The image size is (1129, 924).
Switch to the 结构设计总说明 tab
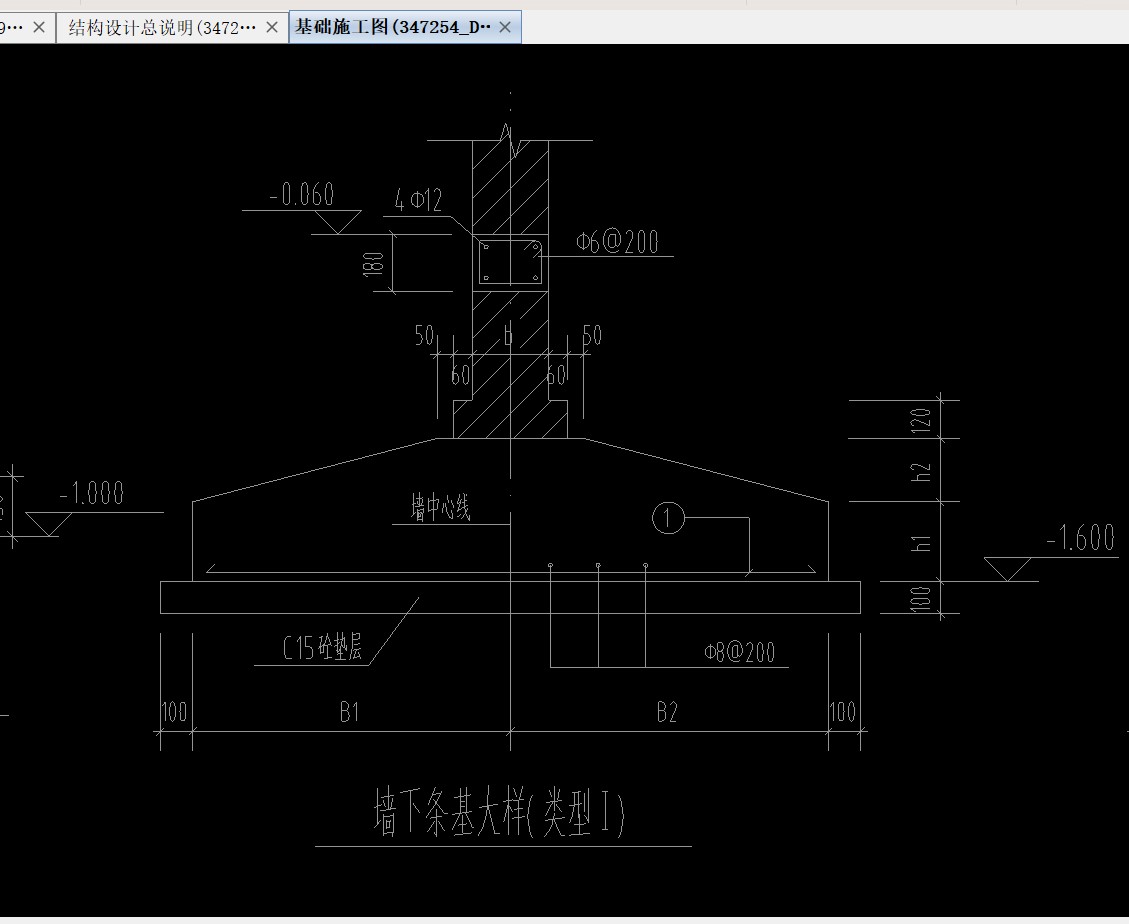pyautogui.click(x=162, y=27)
